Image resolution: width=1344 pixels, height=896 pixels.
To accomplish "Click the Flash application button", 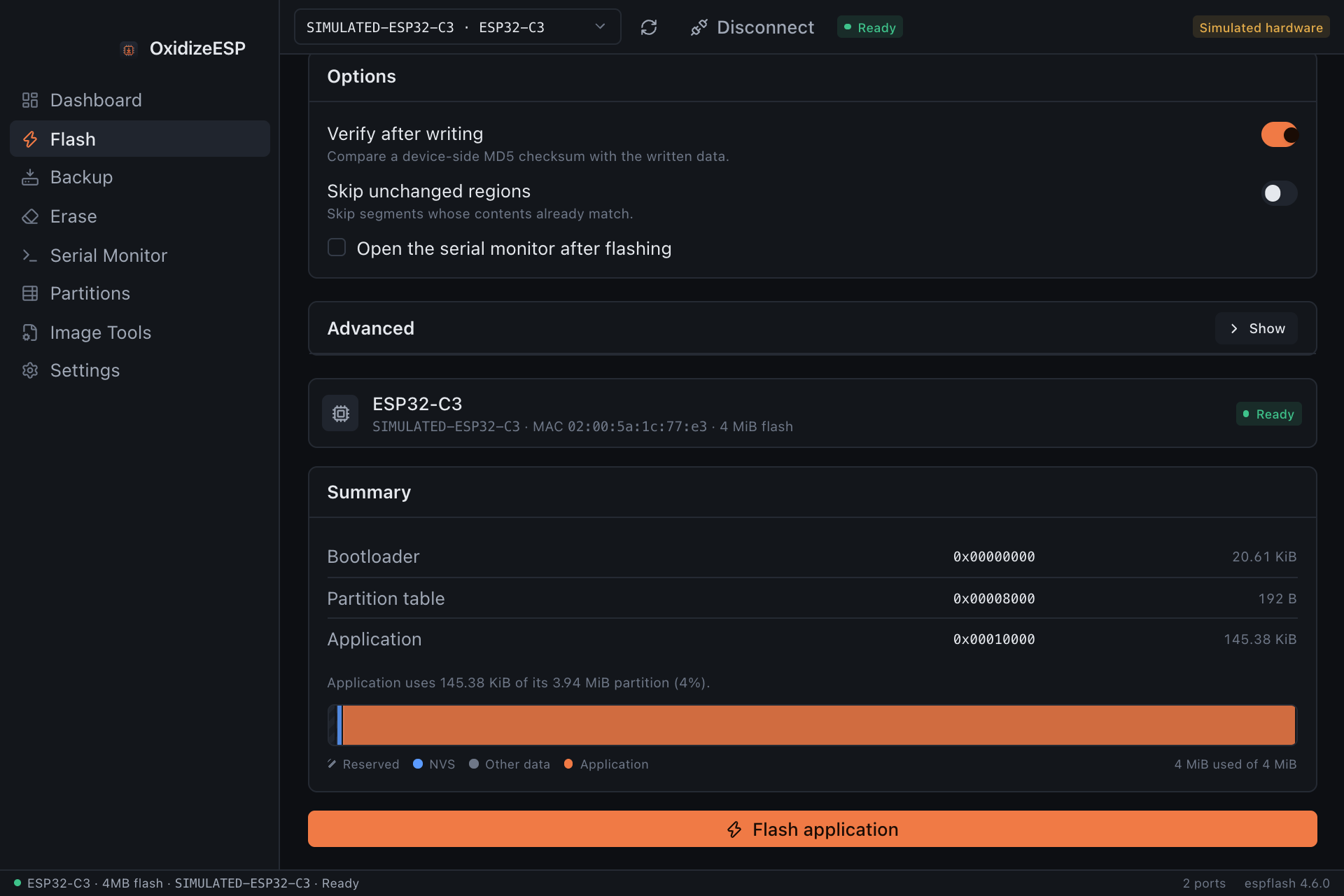I will tap(812, 829).
